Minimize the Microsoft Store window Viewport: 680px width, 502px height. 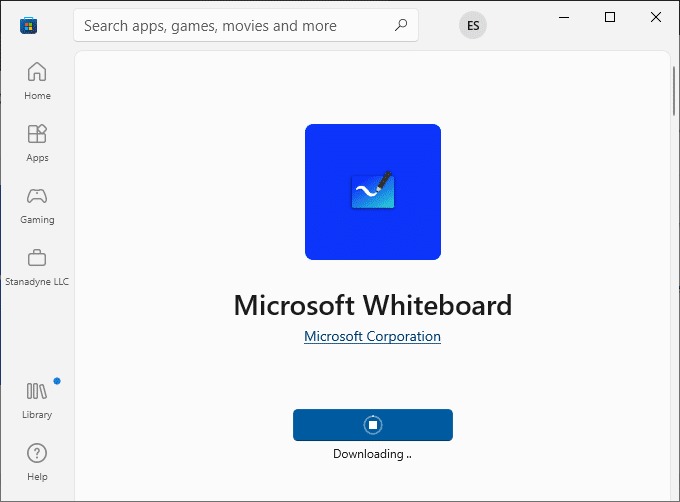(564, 17)
